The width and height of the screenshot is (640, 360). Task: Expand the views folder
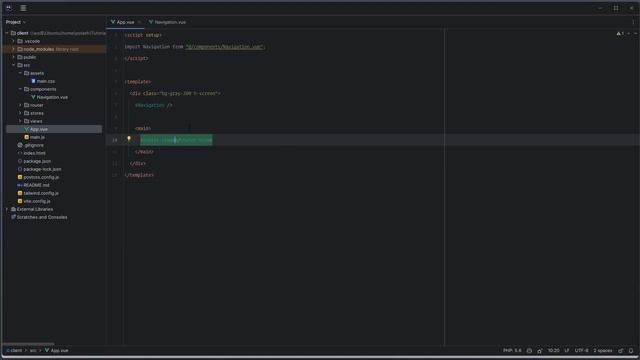pyautogui.click(x=20, y=121)
